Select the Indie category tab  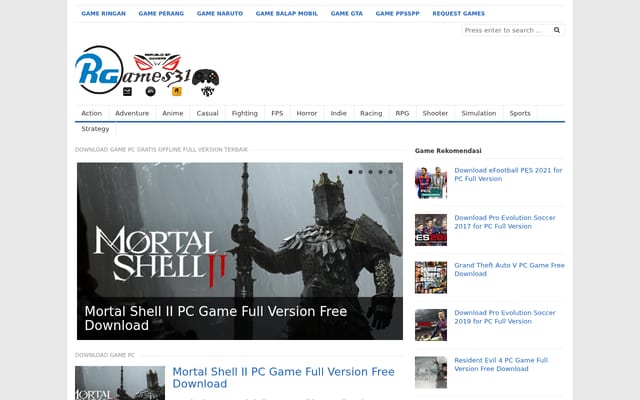point(338,113)
